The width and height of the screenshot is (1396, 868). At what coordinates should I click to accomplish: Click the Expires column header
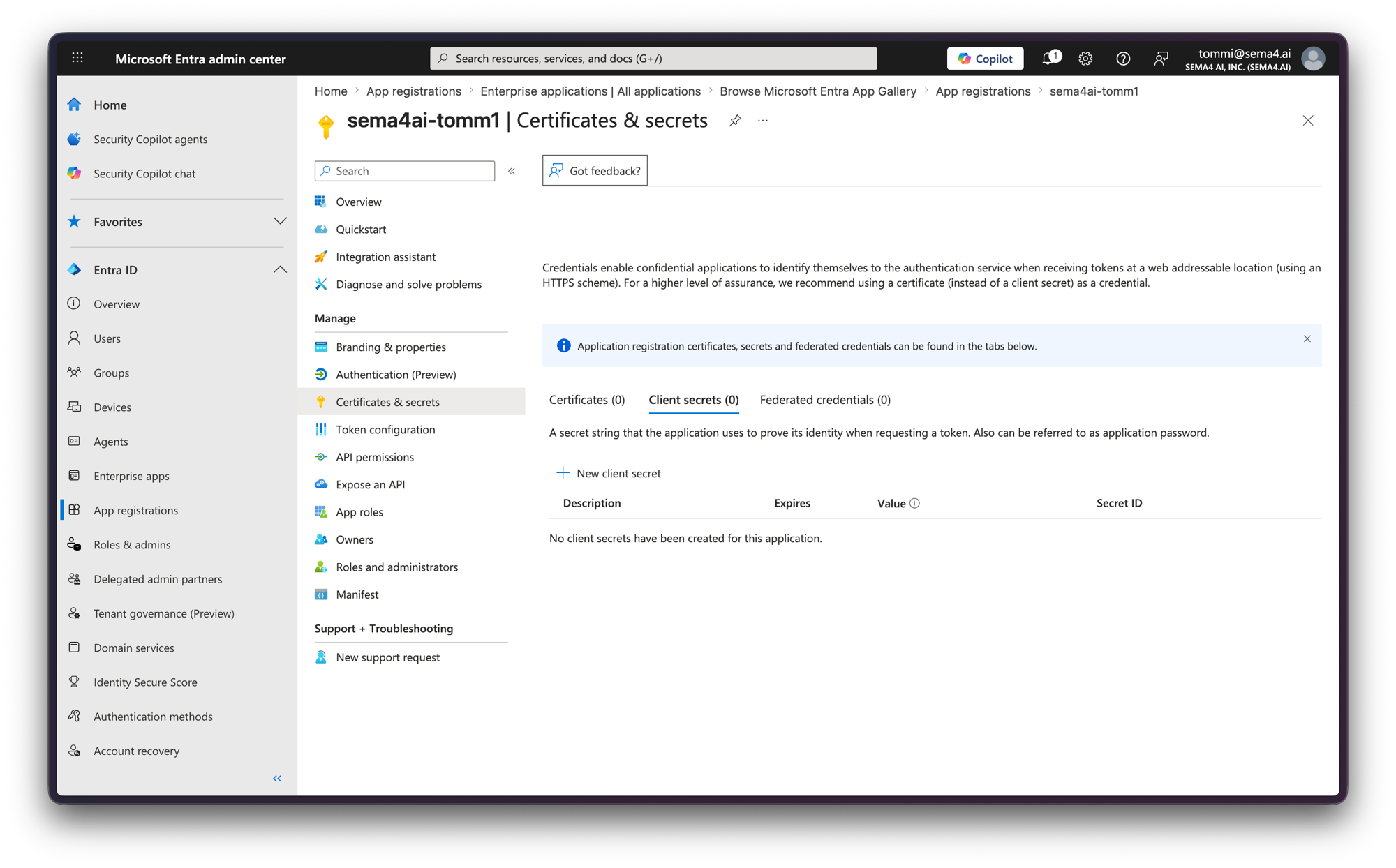point(792,503)
